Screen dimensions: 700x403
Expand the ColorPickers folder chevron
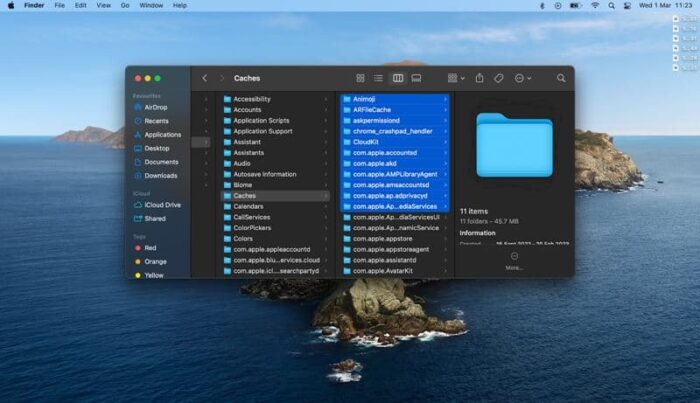326,228
